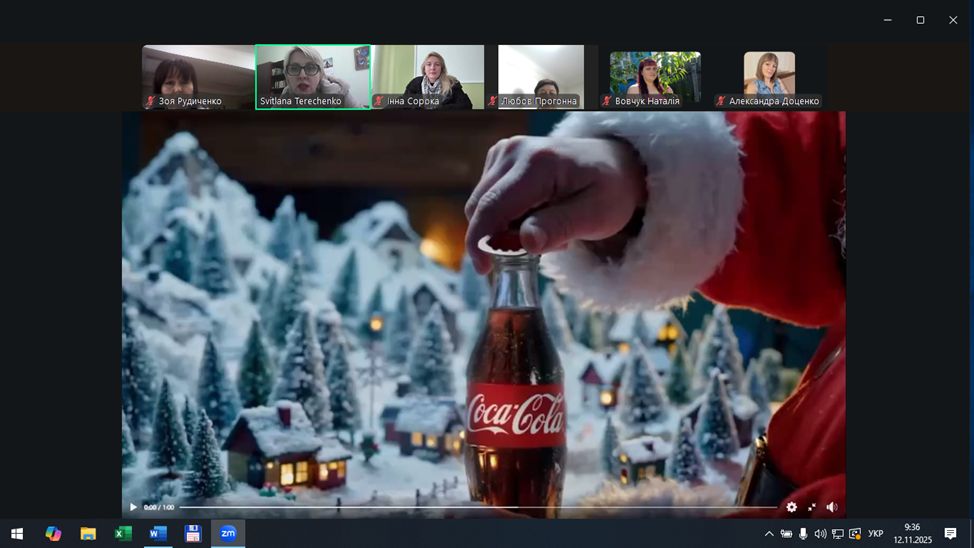Toggle fullscreen on the video player
Viewport: 974px width, 548px height.
812,507
